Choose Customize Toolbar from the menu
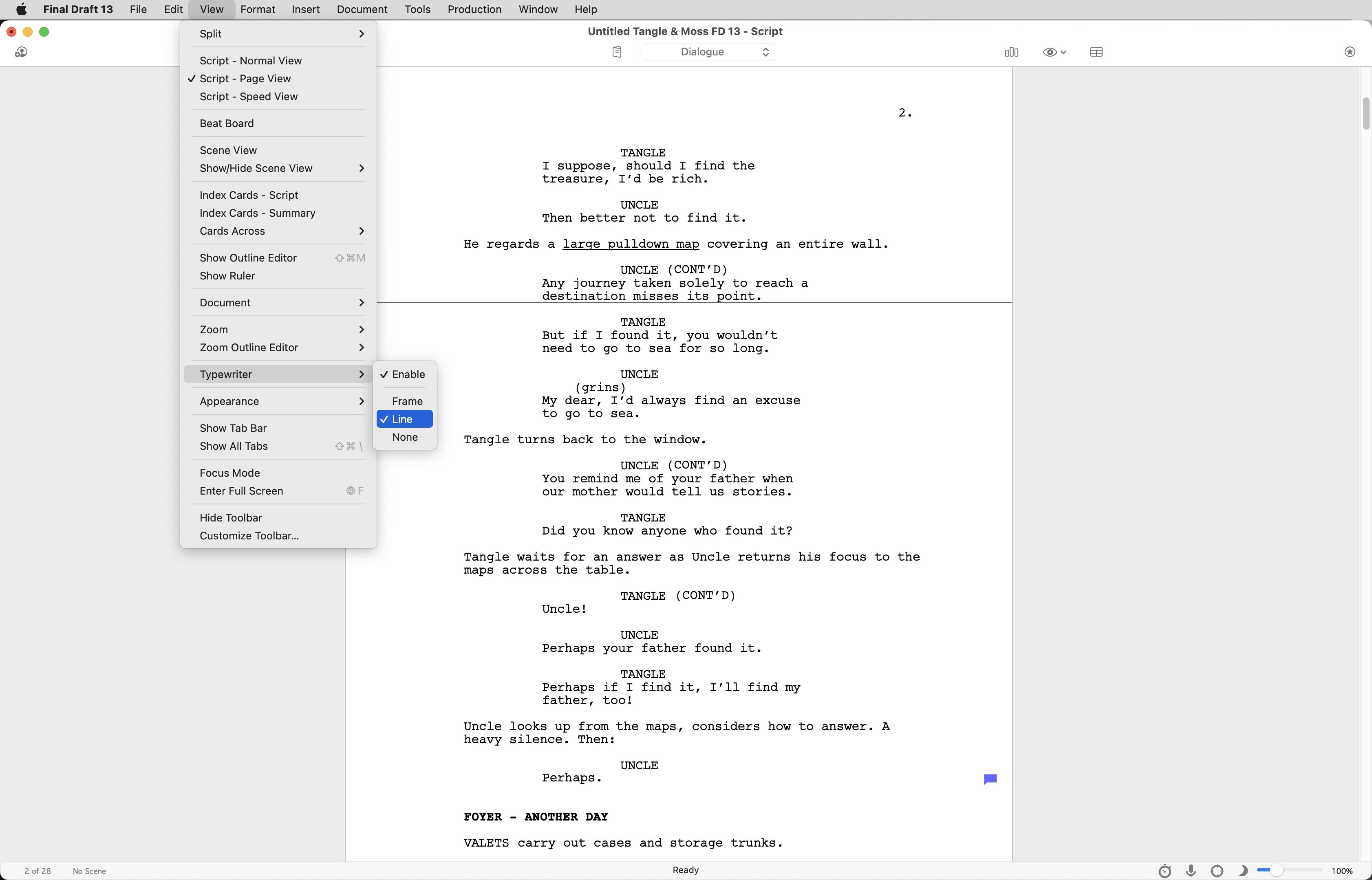The image size is (1372, 880). (x=249, y=535)
